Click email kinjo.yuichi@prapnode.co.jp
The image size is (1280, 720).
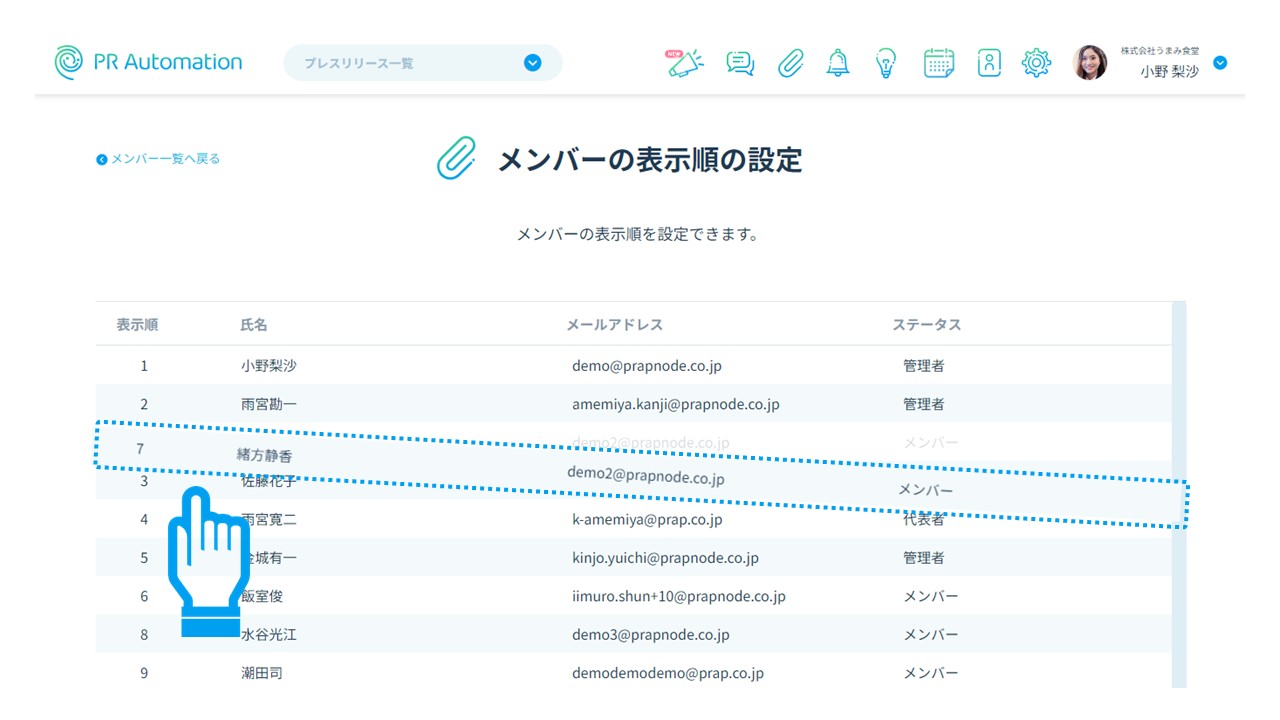click(665, 558)
